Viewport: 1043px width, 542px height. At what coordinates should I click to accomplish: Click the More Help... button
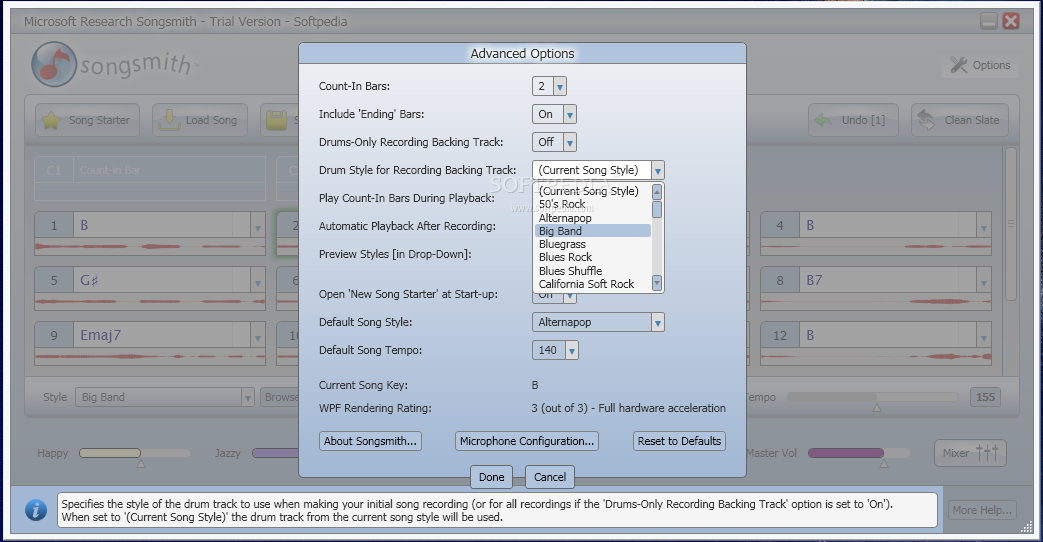[982, 510]
